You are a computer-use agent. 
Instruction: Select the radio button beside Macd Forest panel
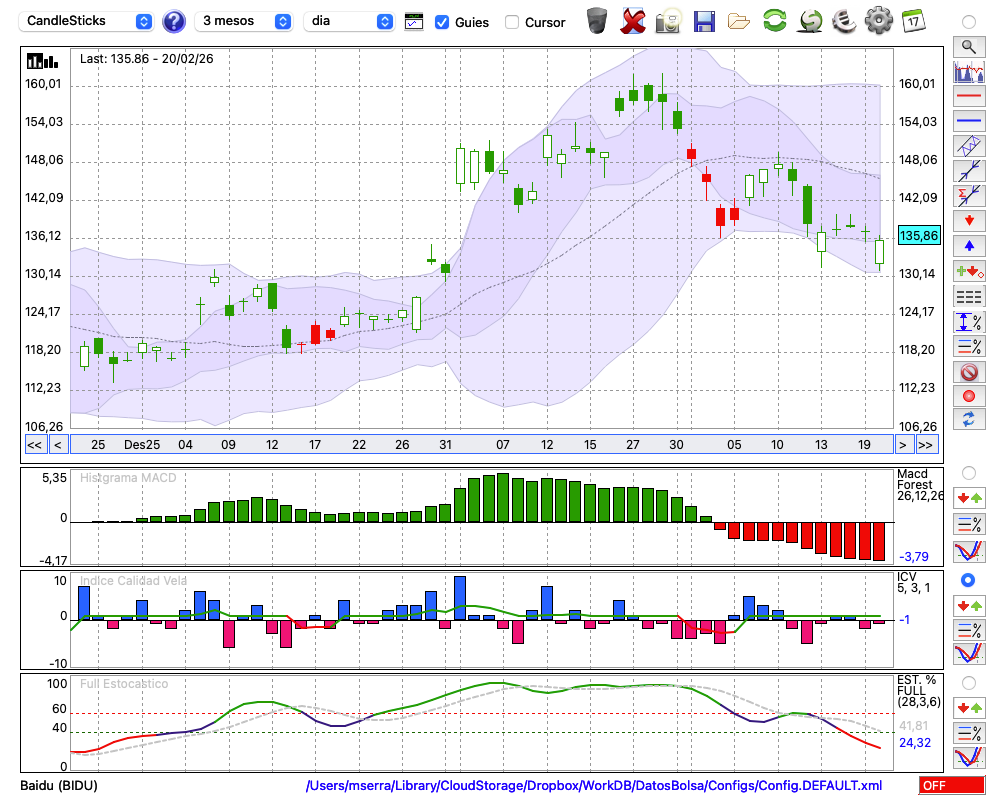[x=968, y=472]
